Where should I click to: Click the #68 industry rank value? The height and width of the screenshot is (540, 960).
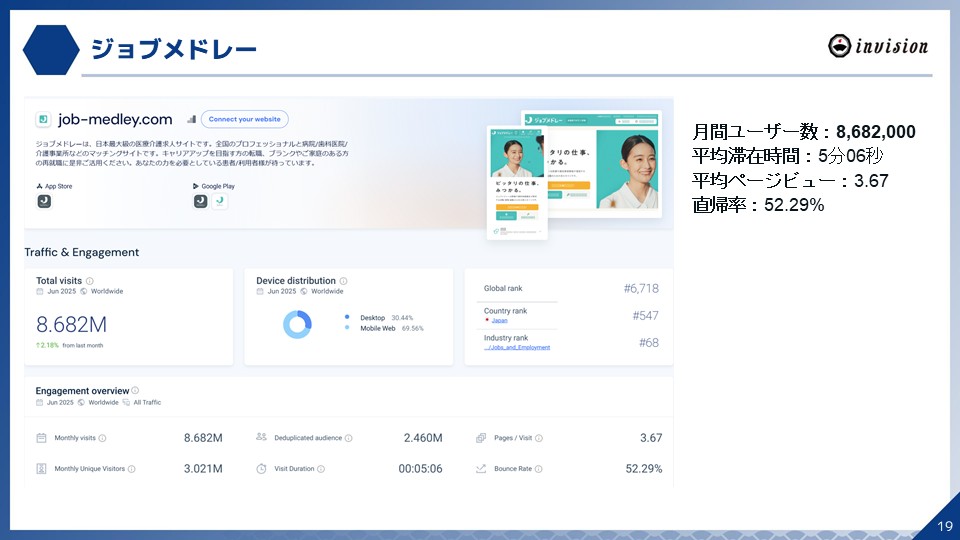649,343
